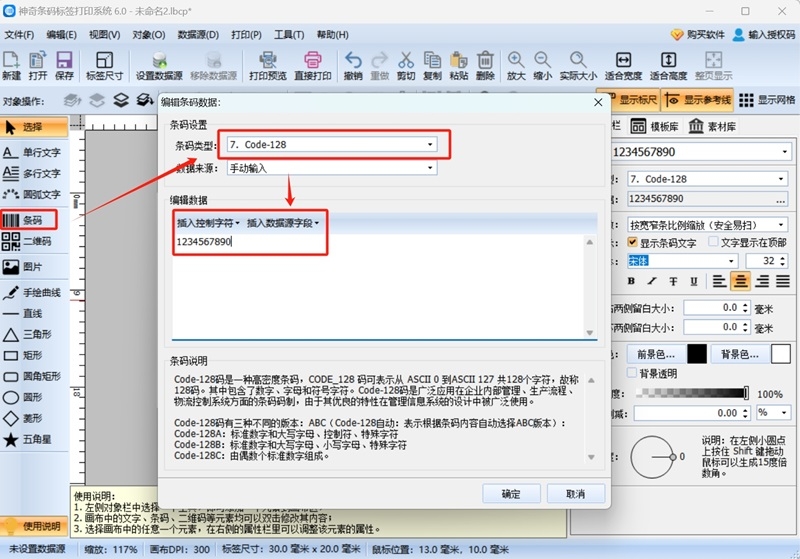Copy object with 复制 icon

(x=432, y=65)
